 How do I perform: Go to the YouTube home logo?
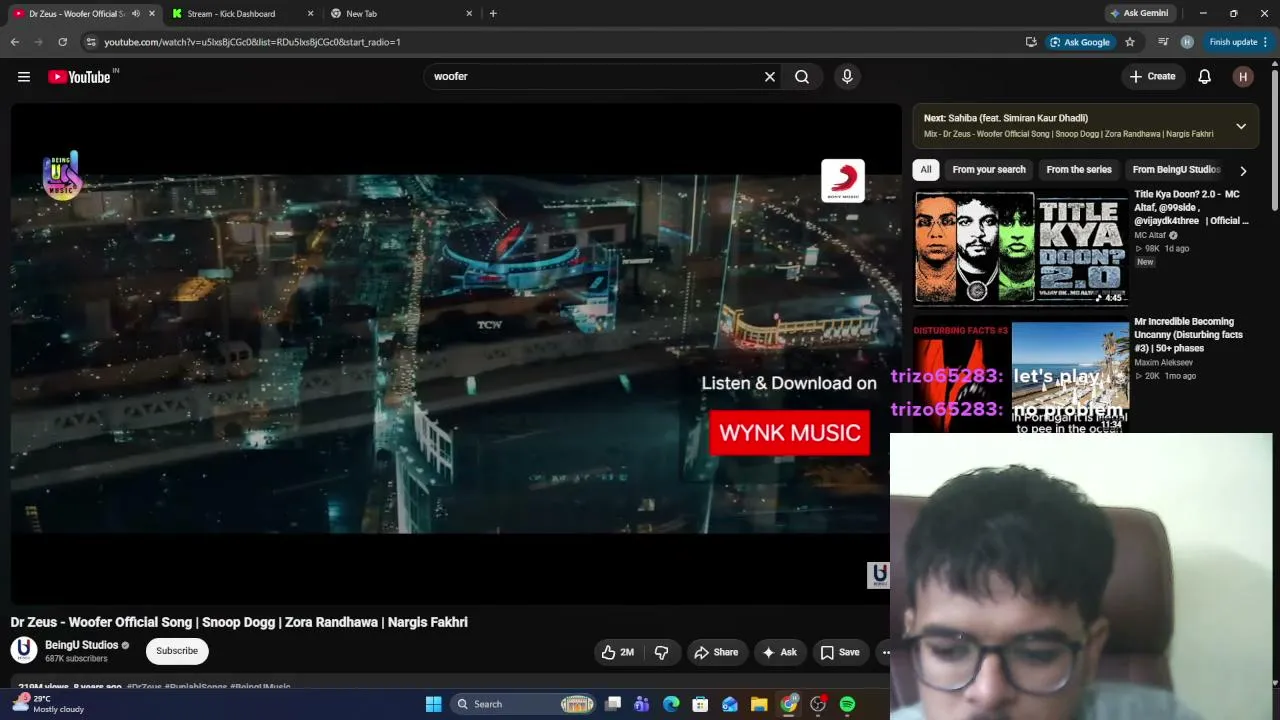pyautogui.click(x=79, y=77)
